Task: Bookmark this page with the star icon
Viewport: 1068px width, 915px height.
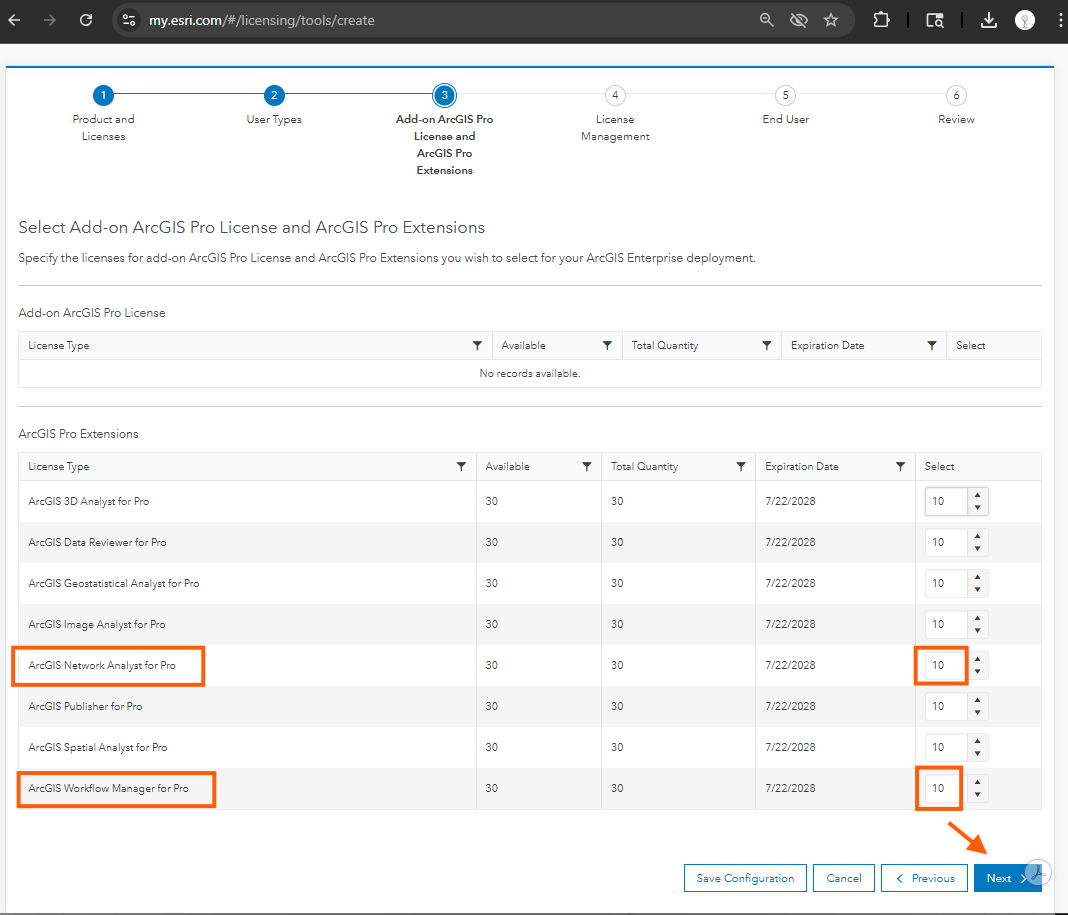Action: click(x=831, y=20)
